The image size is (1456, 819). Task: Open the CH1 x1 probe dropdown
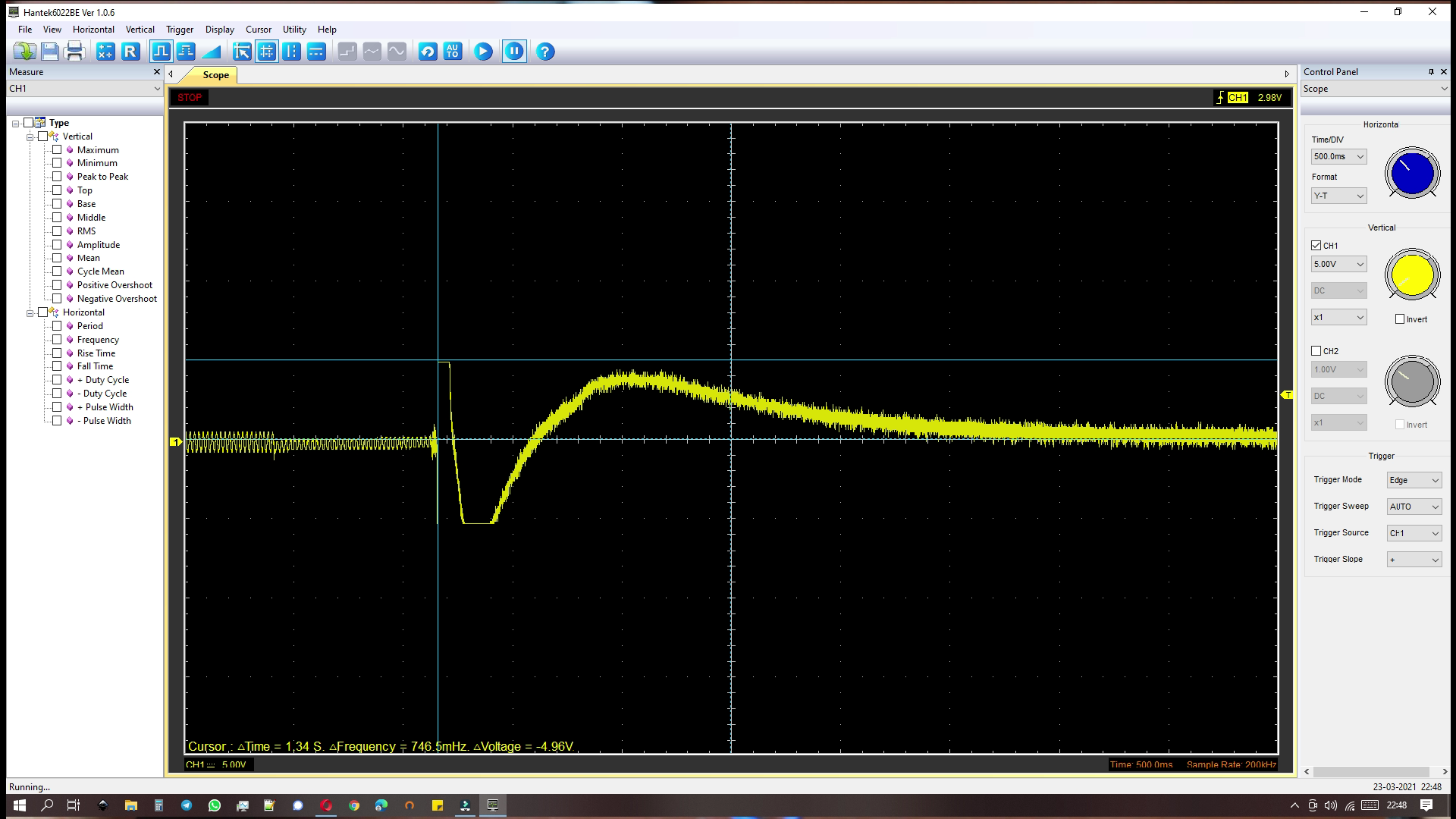click(1339, 317)
